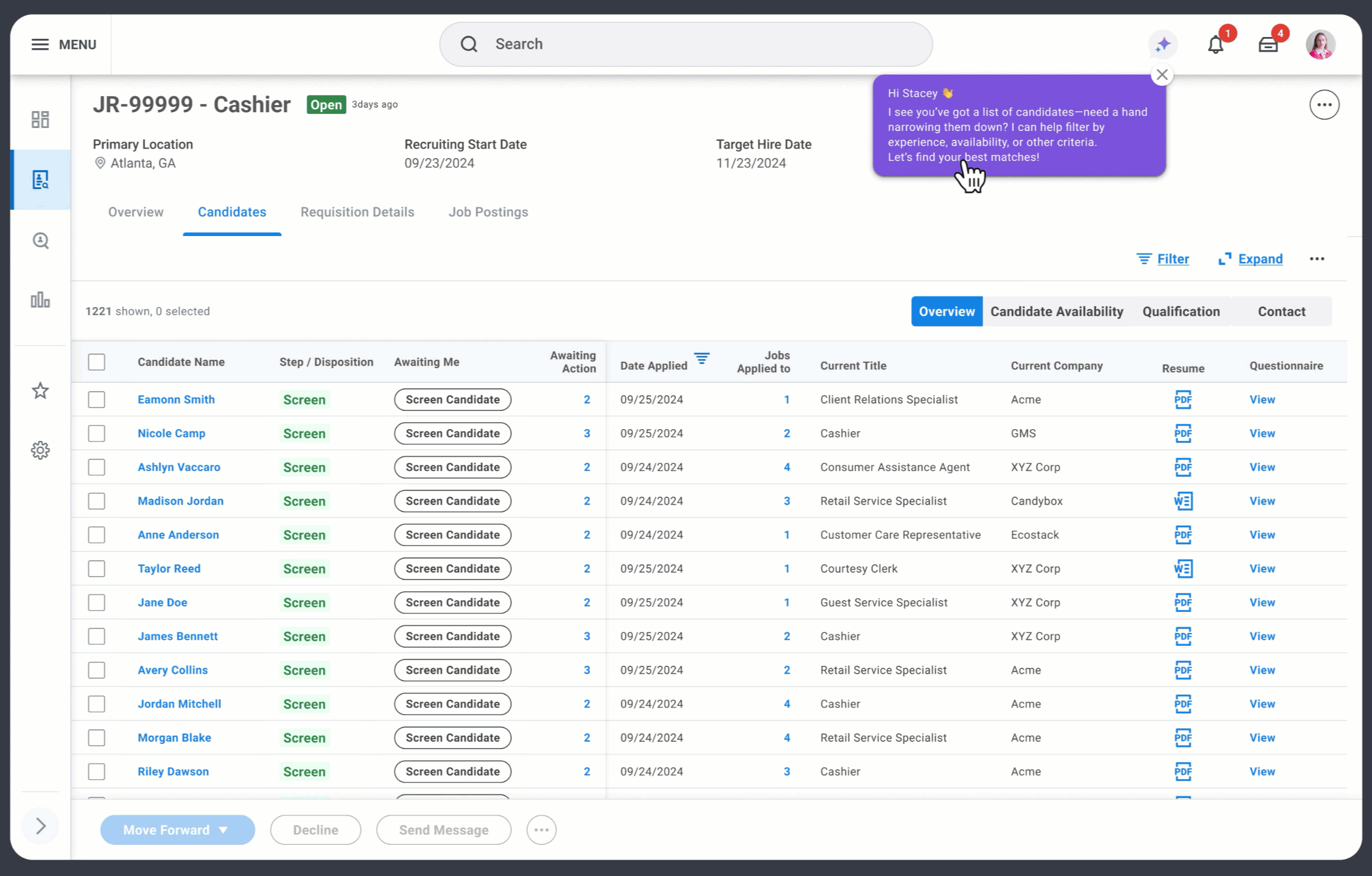Screen dimensions: 1372x876
Task: Open the Move Forward dropdown button
Action: [x=177, y=830]
